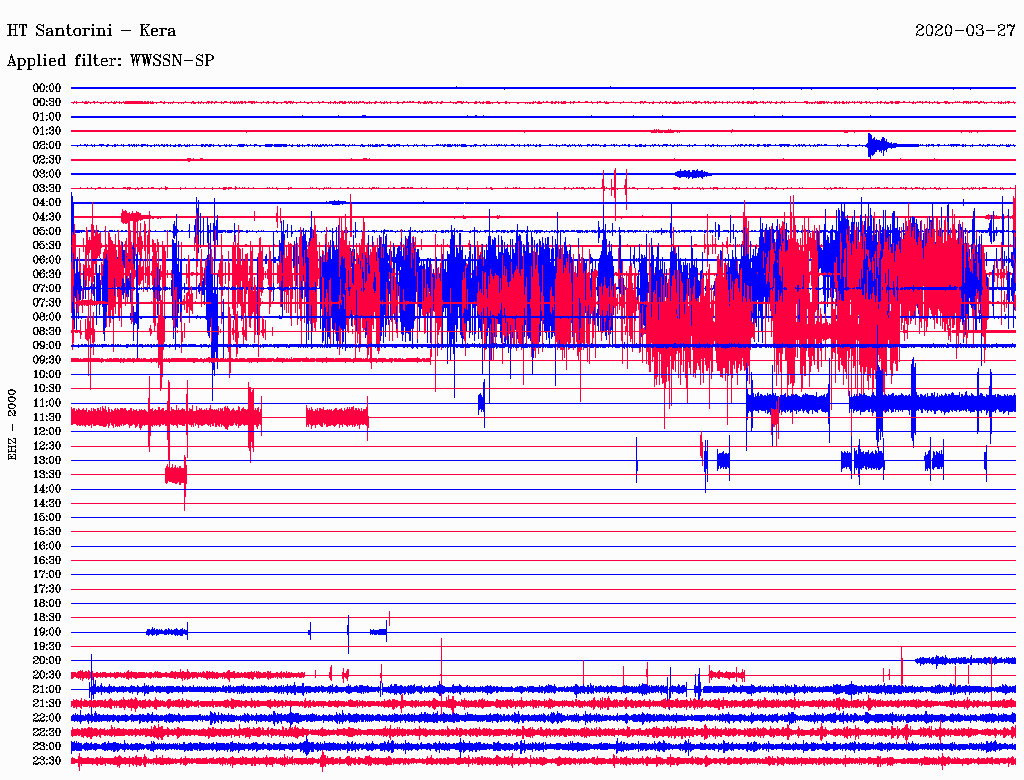Select the 14:30 time label
The height and width of the screenshot is (780, 1024).
click(47, 504)
